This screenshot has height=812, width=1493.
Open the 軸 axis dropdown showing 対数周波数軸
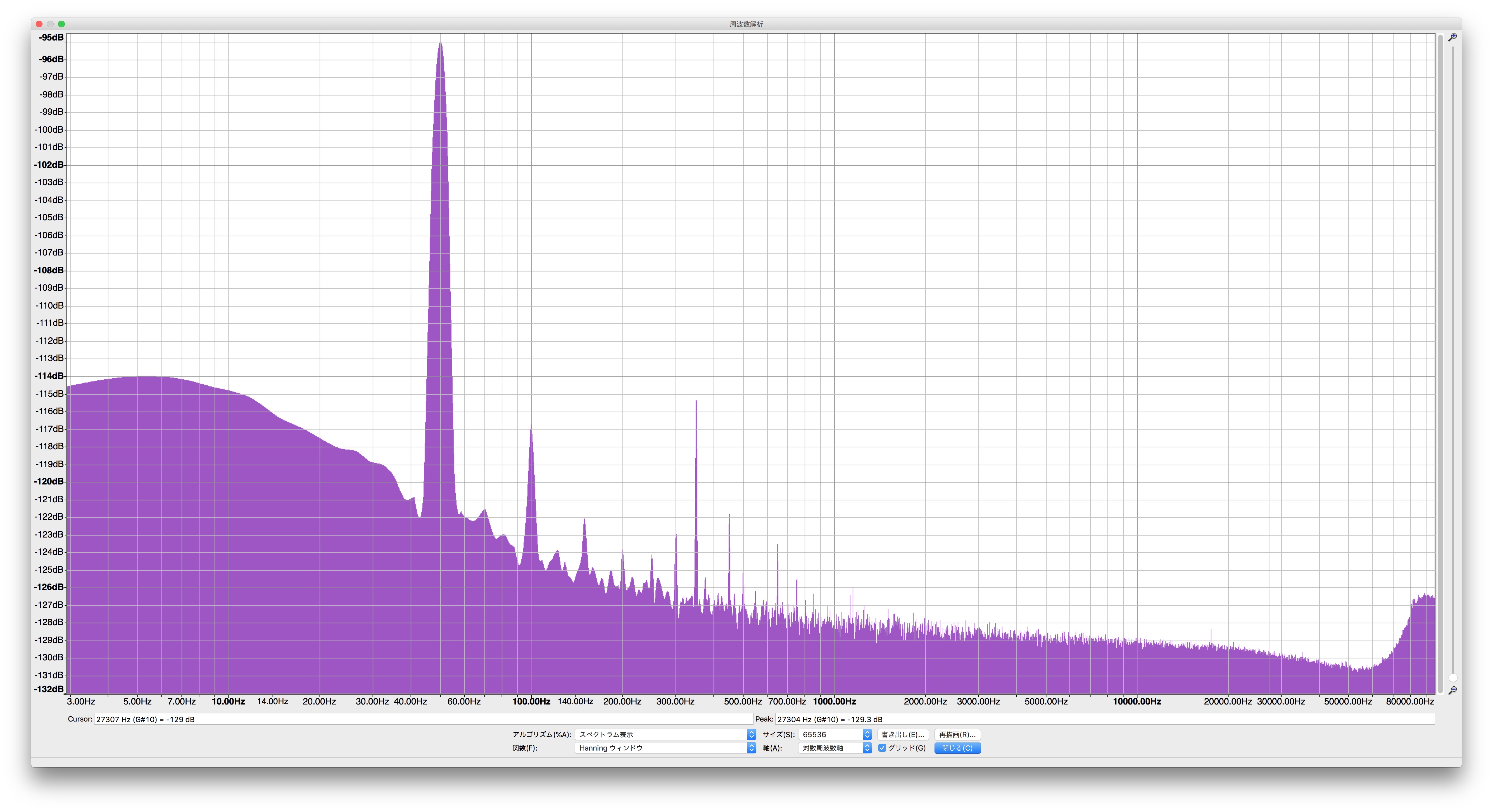pyautogui.click(x=835, y=748)
